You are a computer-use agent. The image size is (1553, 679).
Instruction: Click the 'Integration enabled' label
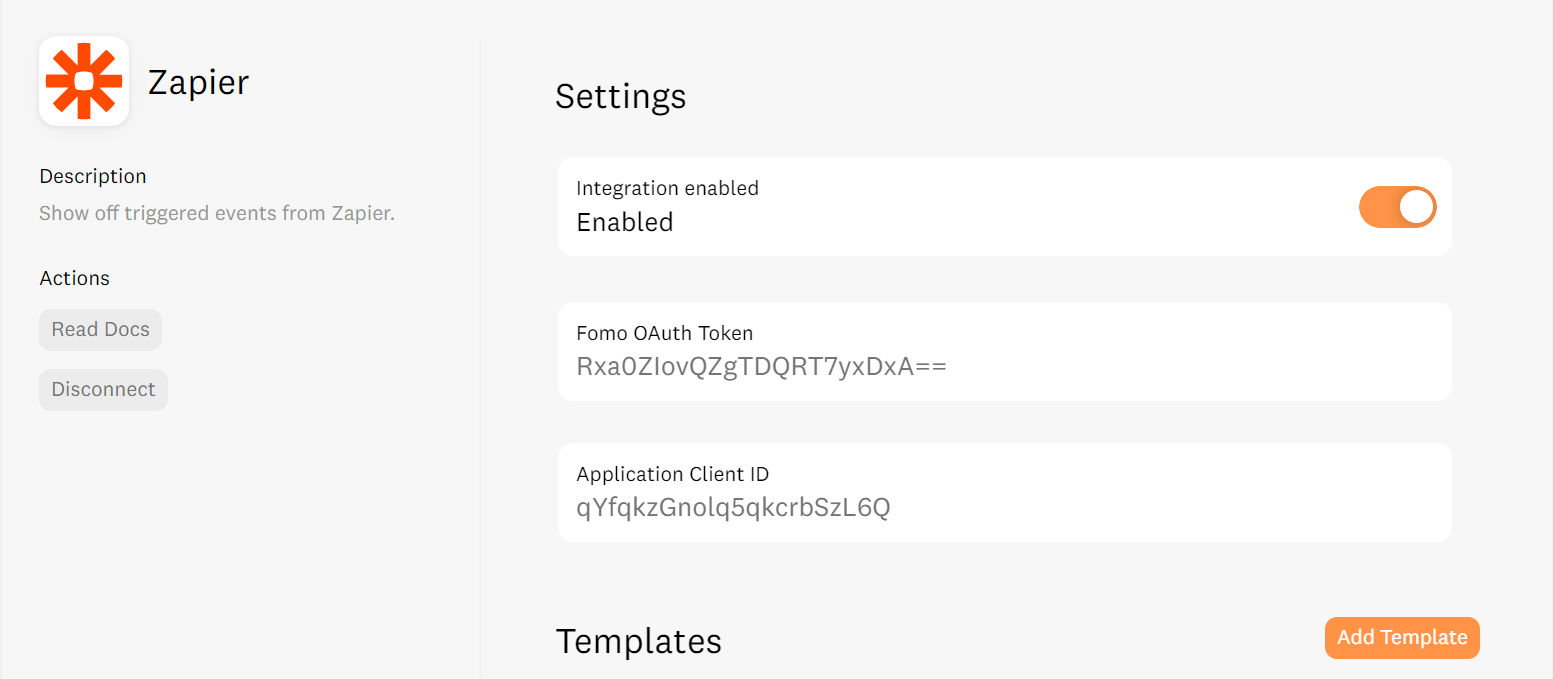point(668,188)
